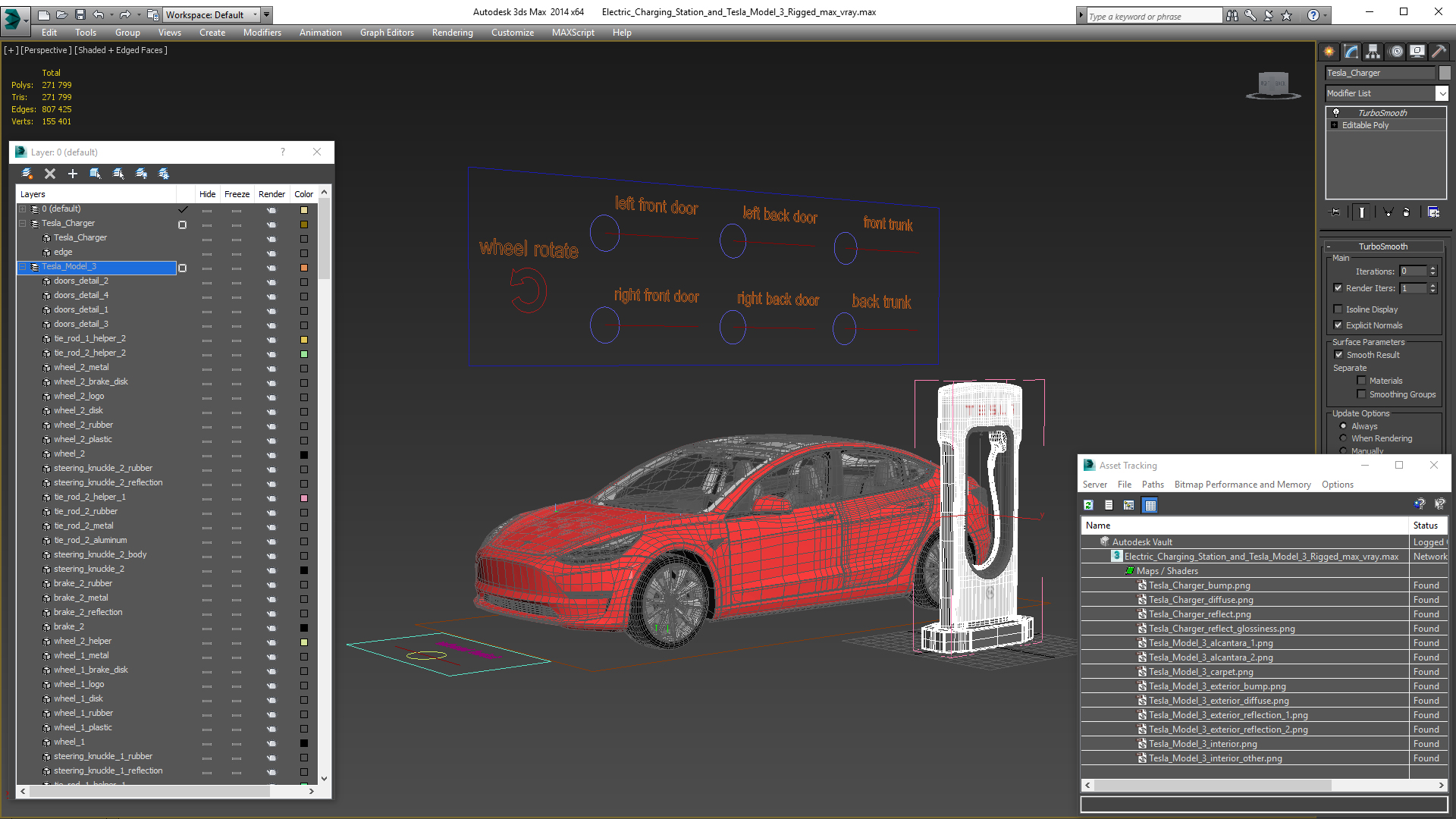Open the Create command panel tab
This screenshot has height=819, width=1456.
[x=1329, y=52]
